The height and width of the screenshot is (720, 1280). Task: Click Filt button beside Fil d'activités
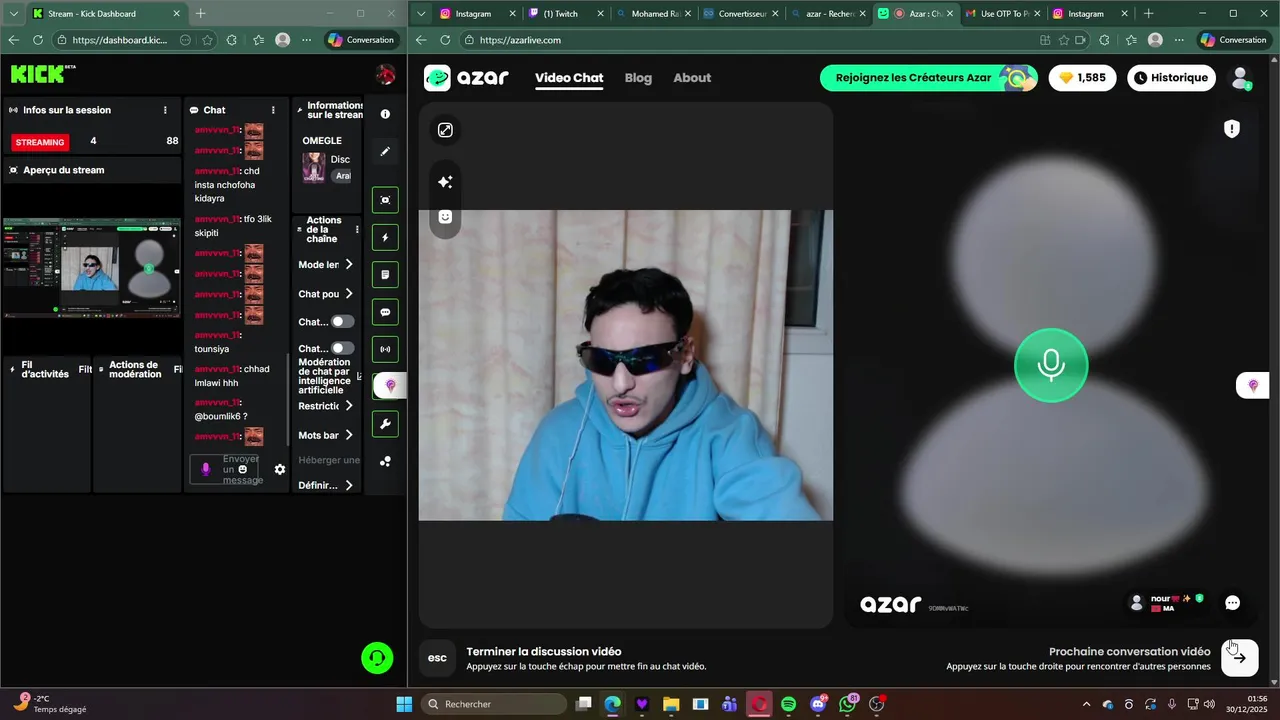click(85, 370)
